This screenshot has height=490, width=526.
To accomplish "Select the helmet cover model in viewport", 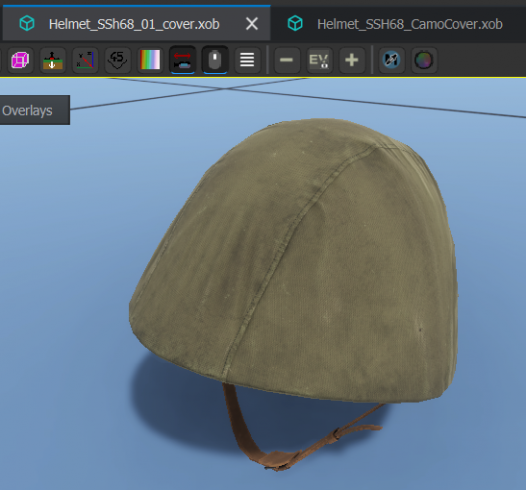I will tap(294, 258).
